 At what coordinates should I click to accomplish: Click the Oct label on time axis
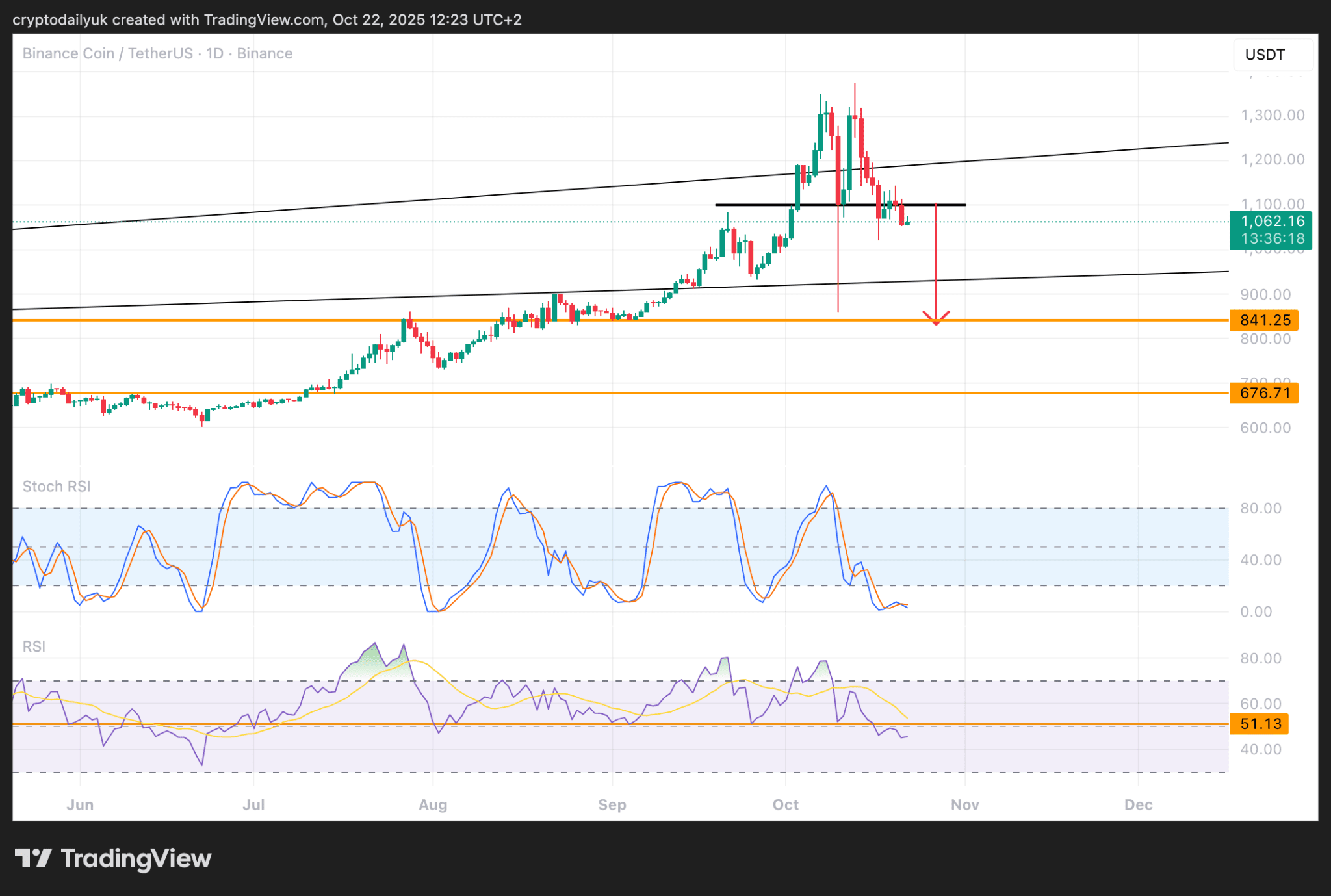tap(785, 805)
